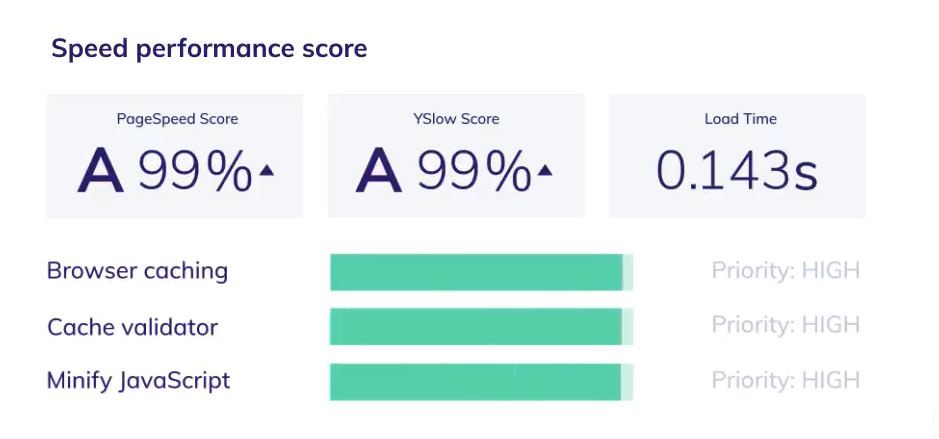Click Priority: HIGH beside Cache validator
Image resolution: width=939 pixels, height=439 pixels.
pos(786,325)
